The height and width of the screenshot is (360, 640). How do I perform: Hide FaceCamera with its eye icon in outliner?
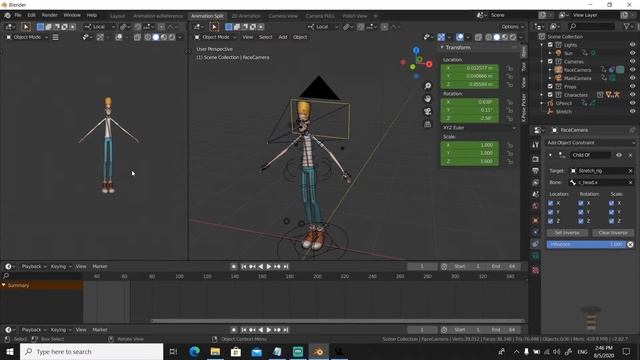[632, 70]
